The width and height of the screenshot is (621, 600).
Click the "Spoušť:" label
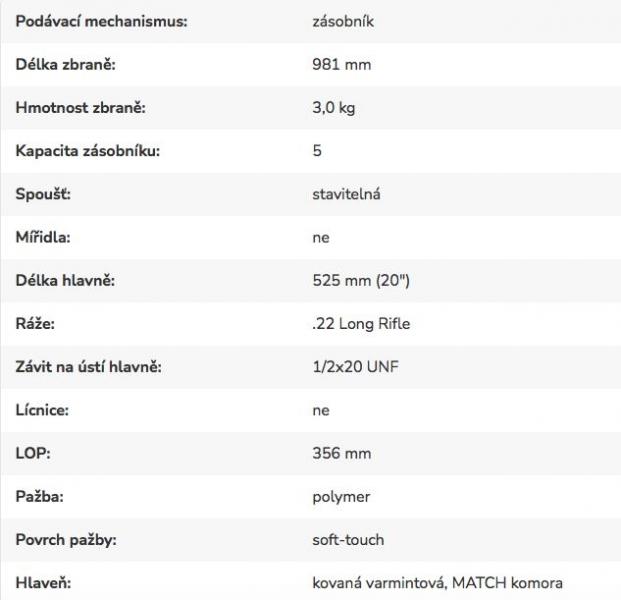43,194
